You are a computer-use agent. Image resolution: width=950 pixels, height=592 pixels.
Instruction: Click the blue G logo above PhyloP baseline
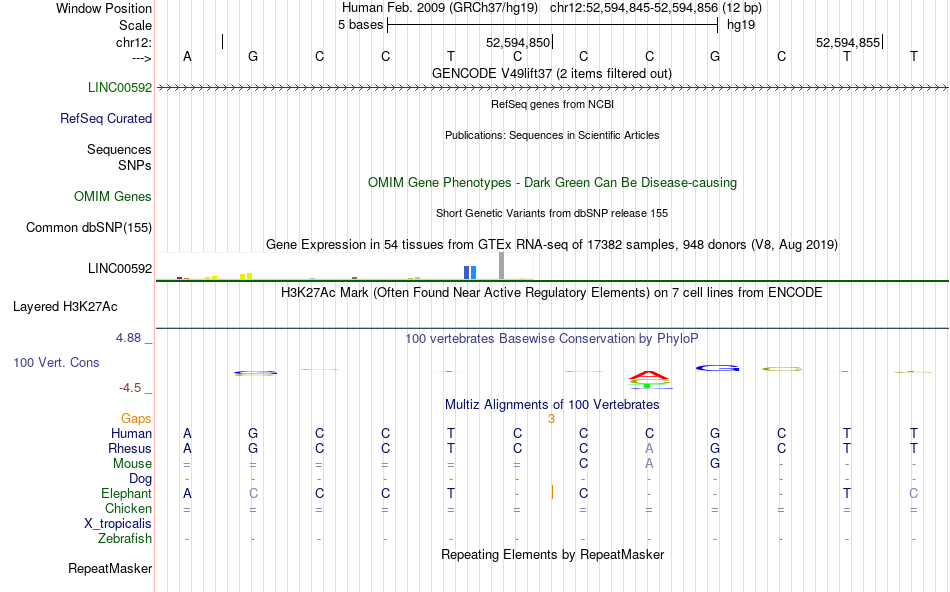[717, 368]
